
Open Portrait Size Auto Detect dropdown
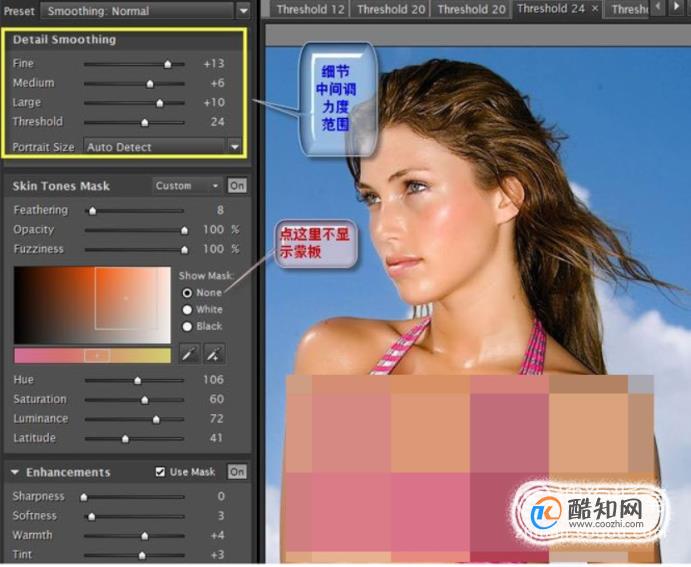coord(163,147)
